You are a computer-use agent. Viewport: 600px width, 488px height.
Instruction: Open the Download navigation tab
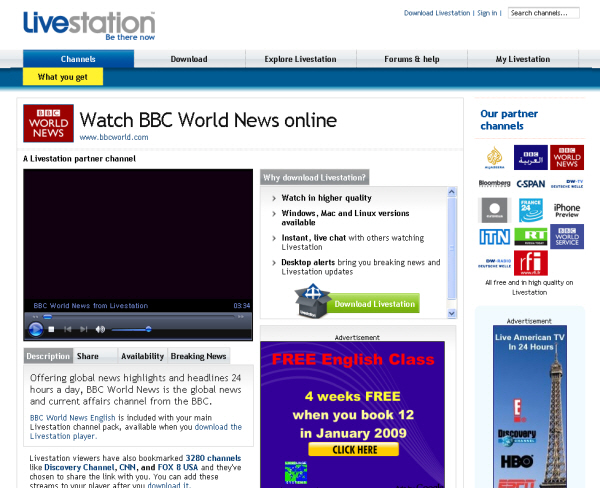pos(189,59)
